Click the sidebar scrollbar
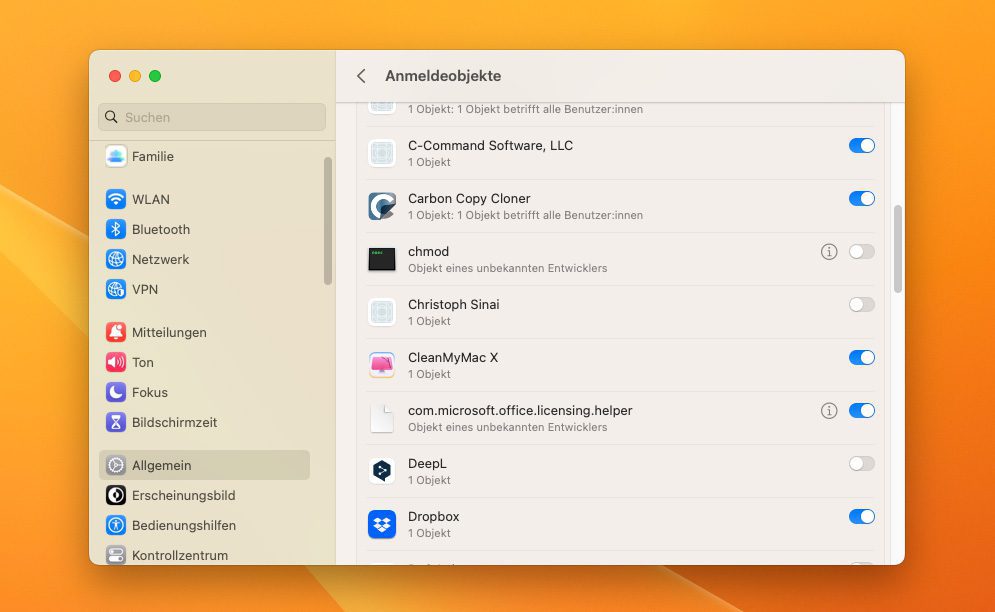The image size is (995, 612). [x=327, y=221]
